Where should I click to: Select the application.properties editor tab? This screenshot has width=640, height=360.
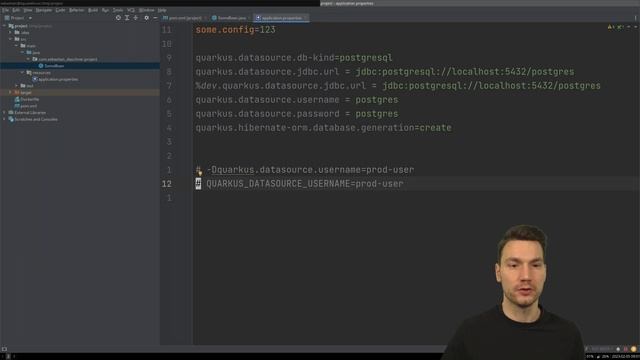tap(281, 18)
